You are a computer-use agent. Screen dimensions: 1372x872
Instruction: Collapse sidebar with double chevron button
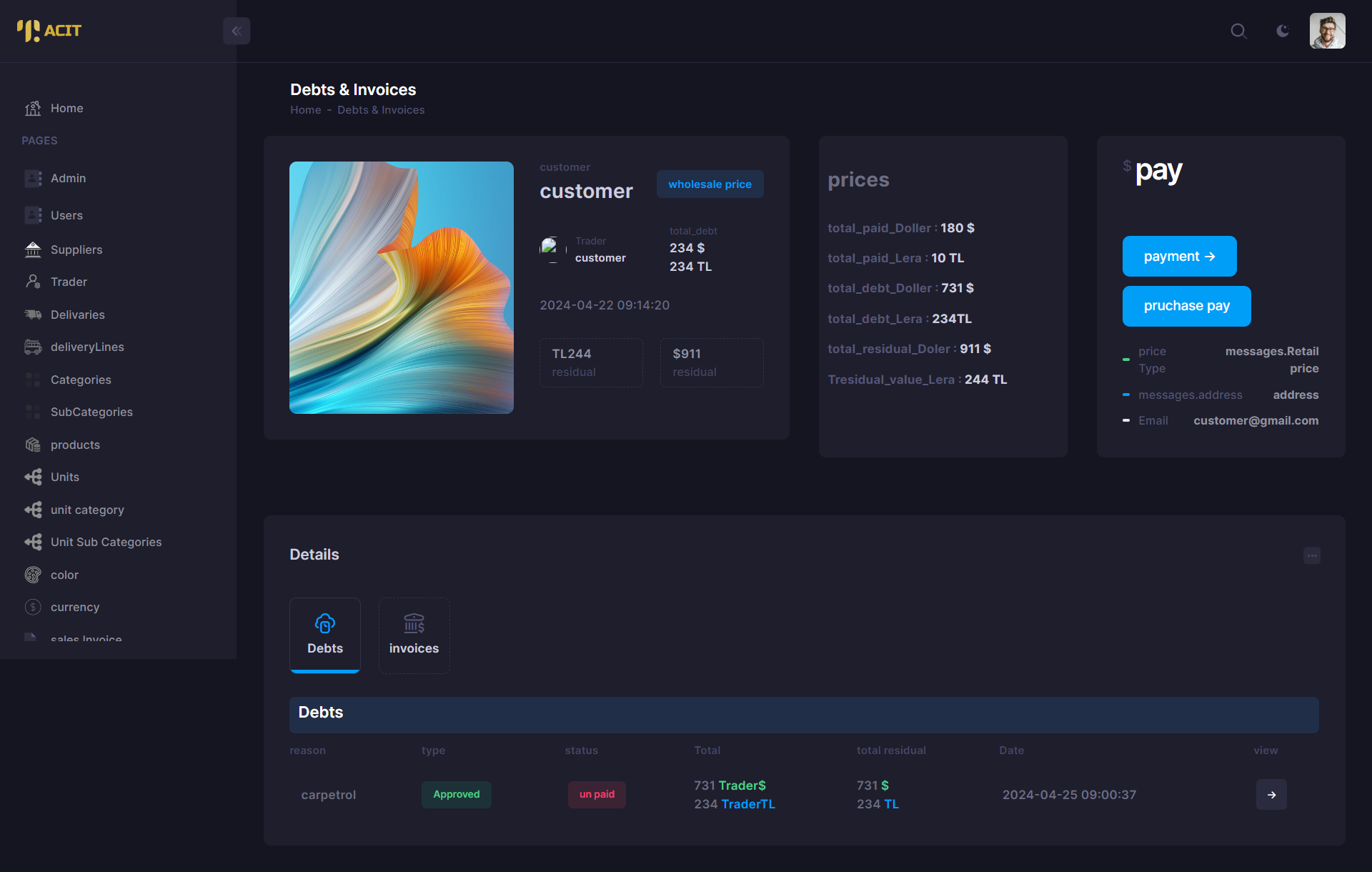(237, 31)
